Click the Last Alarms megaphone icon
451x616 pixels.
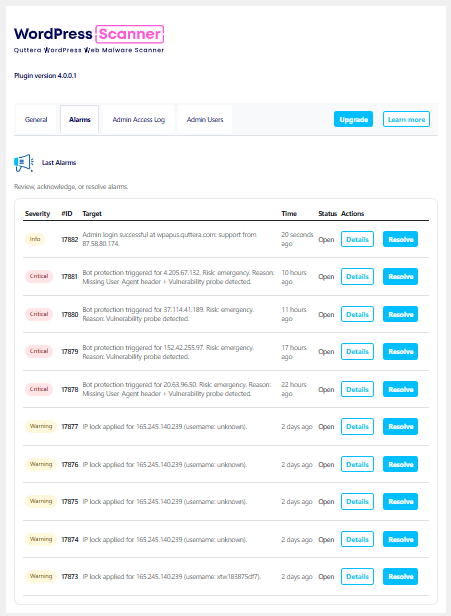pos(24,163)
